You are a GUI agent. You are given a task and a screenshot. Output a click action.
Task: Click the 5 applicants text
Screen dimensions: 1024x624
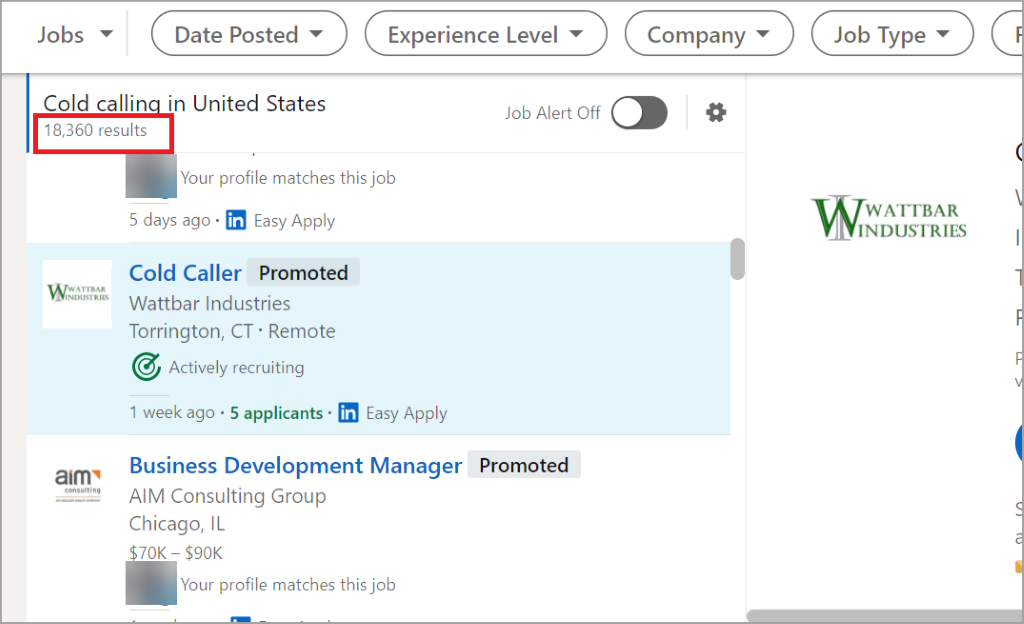[x=276, y=413]
